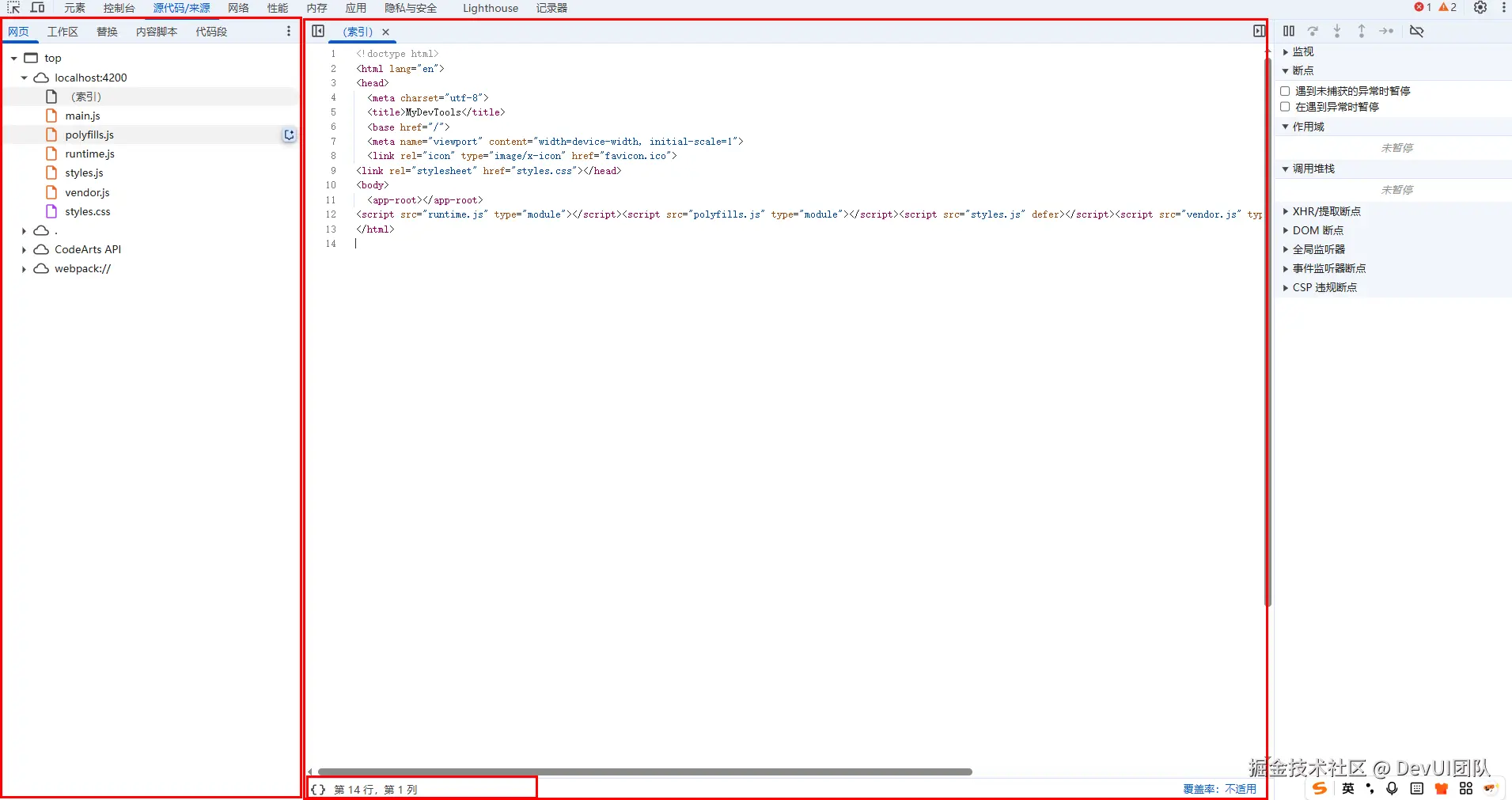
Task: Pause script execution
Action: 1289,32
